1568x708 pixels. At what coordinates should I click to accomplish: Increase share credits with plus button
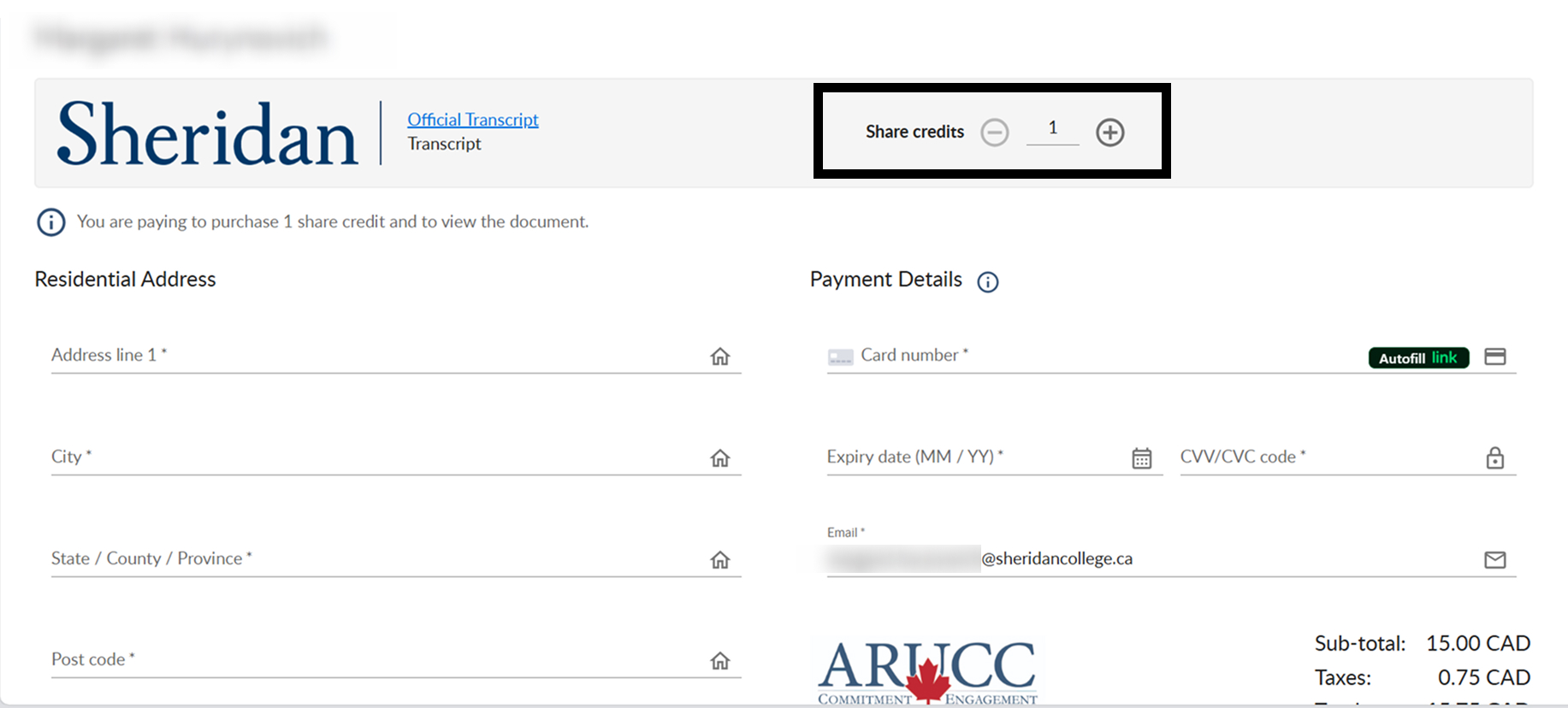(x=1110, y=133)
